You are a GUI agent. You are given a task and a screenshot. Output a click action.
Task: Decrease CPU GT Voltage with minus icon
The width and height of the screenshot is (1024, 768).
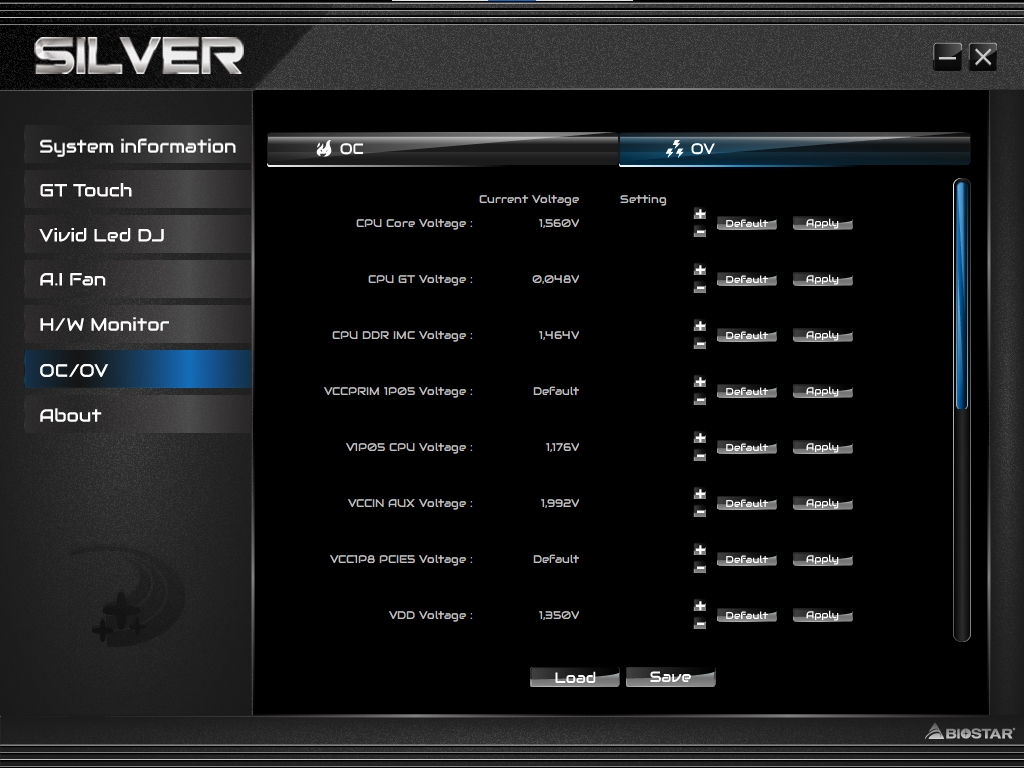(700, 288)
